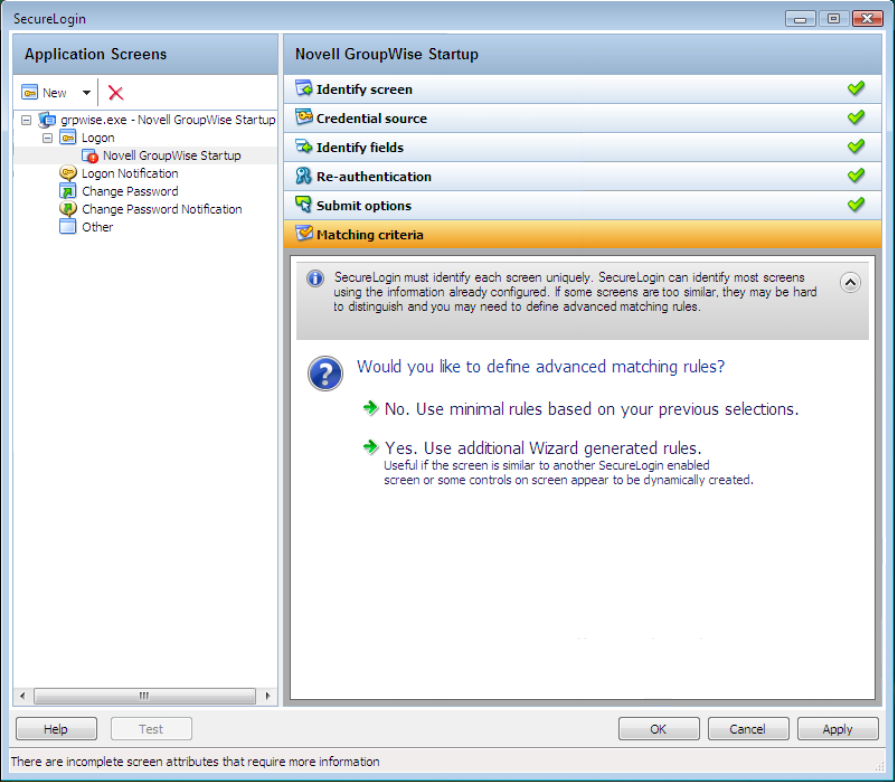This screenshot has width=895, height=782.
Task: Select Change Password tree item
Action: click(x=130, y=191)
